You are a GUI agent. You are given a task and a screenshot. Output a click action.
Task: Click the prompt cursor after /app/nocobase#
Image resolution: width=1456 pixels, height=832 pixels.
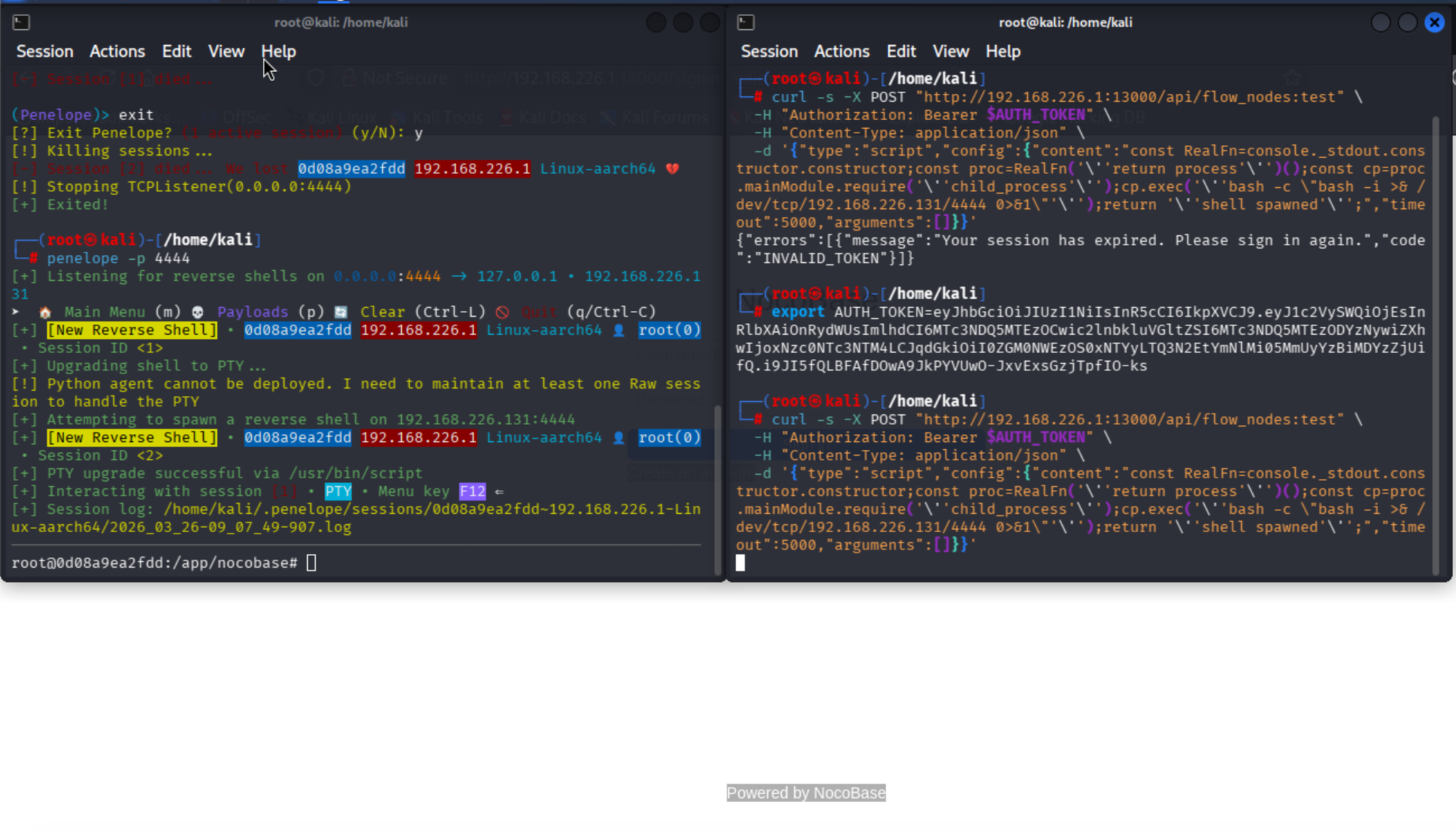[x=312, y=563]
